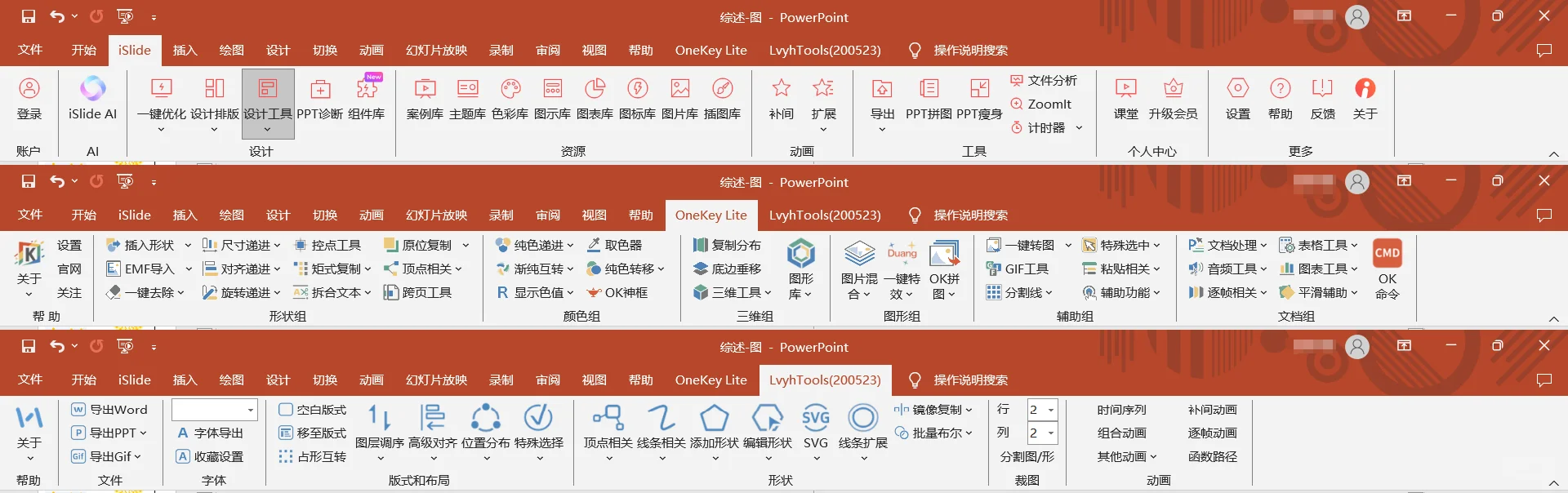Open the SVG tool
The image size is (1568, 493).
coord(816,433)
